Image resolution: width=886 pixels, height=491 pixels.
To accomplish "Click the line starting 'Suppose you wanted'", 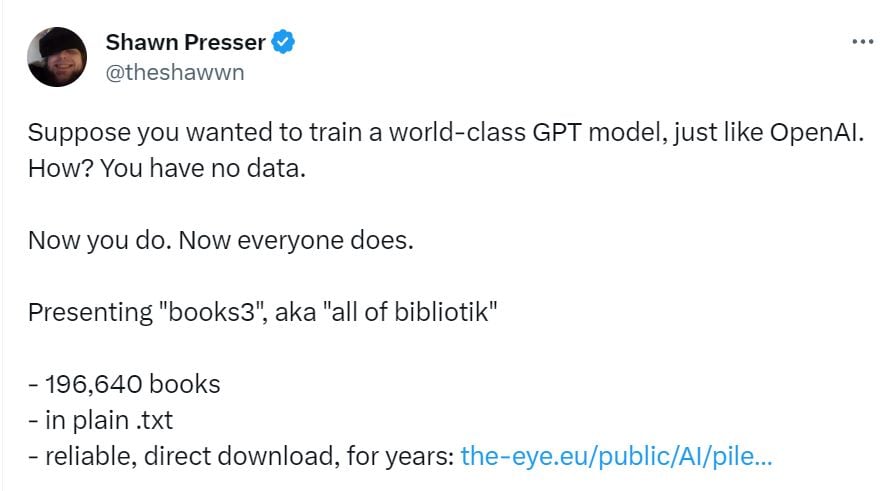I will 446,133.
